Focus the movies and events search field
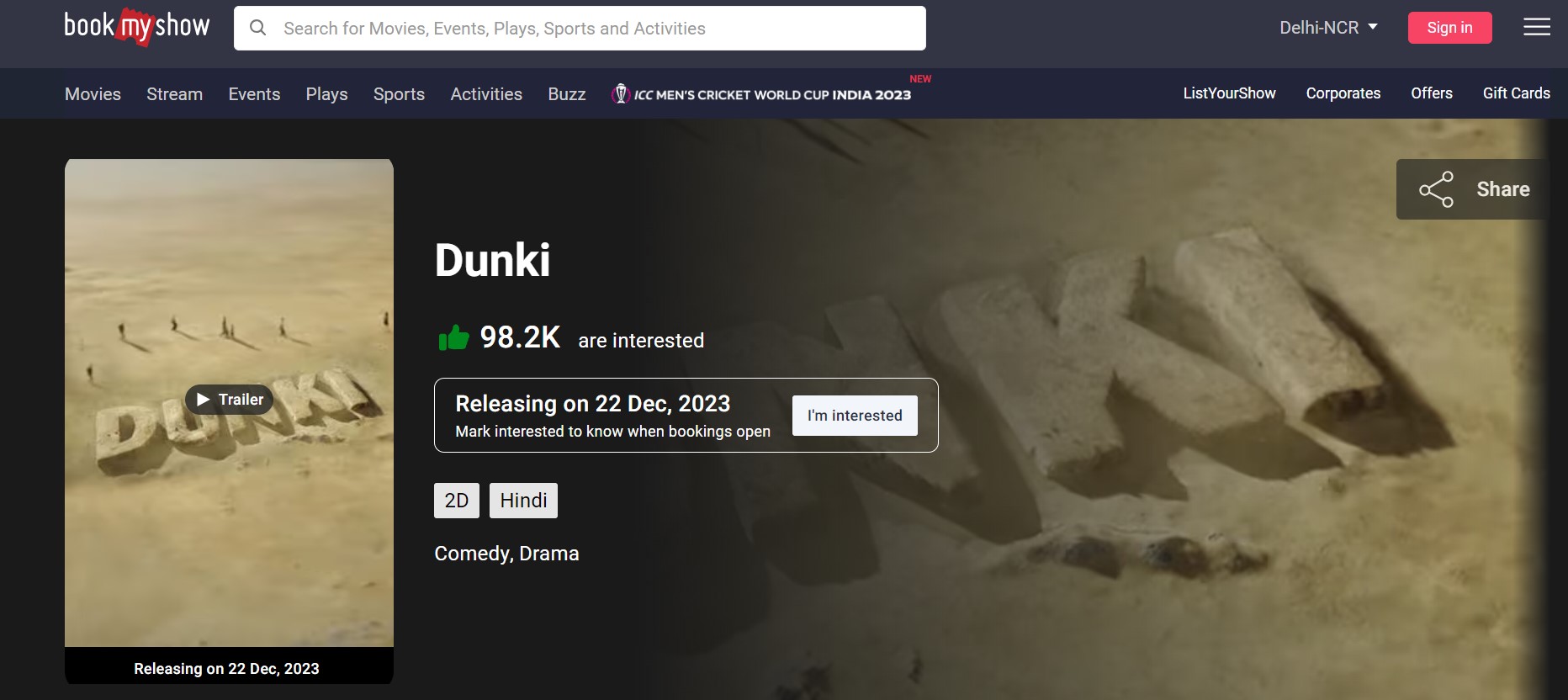The height and width of the screenshot is (700, 1568). (589, 29)
